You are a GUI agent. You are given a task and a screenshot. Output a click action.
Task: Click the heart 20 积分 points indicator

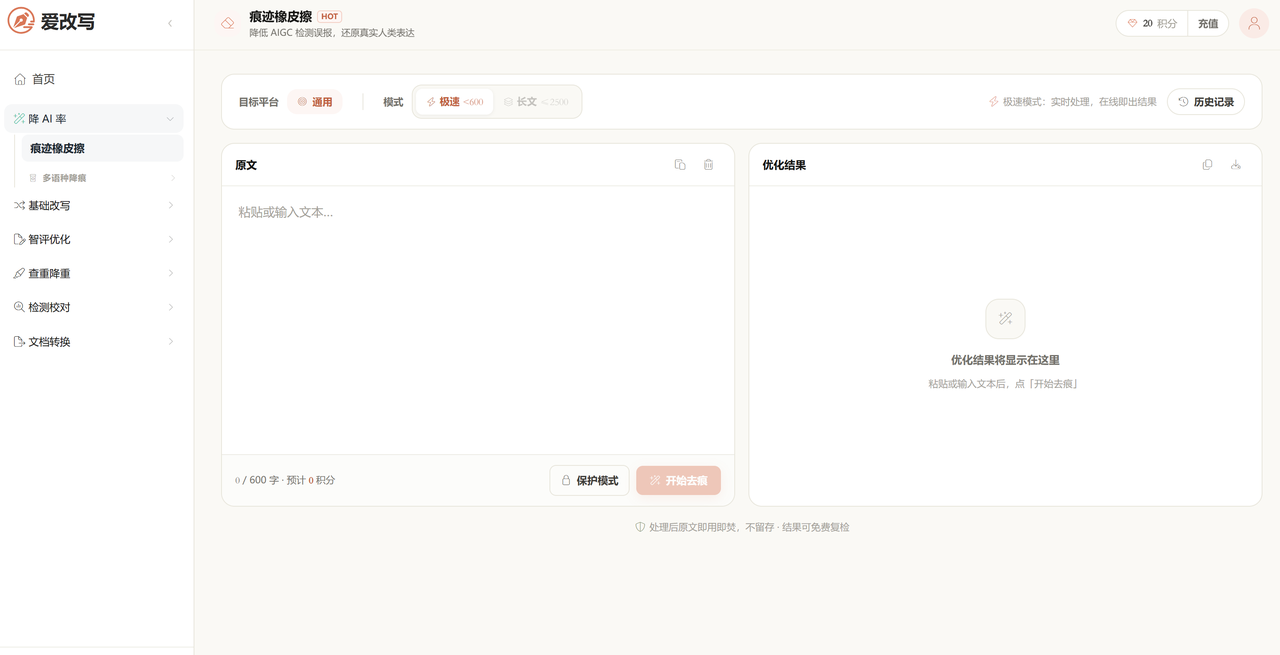pyautogui.click(x=1152, y=23)
